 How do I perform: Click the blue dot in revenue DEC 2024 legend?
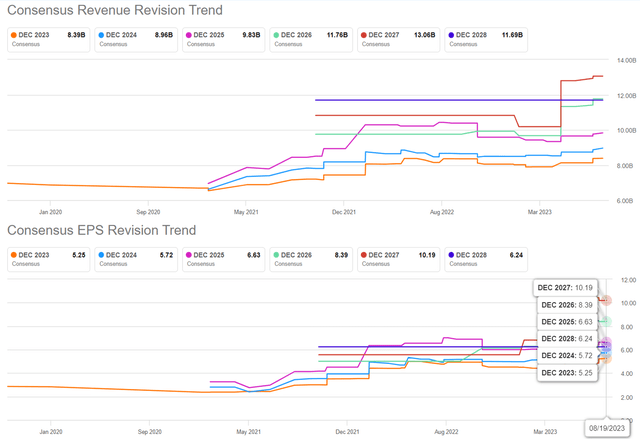tap(101, 35)
